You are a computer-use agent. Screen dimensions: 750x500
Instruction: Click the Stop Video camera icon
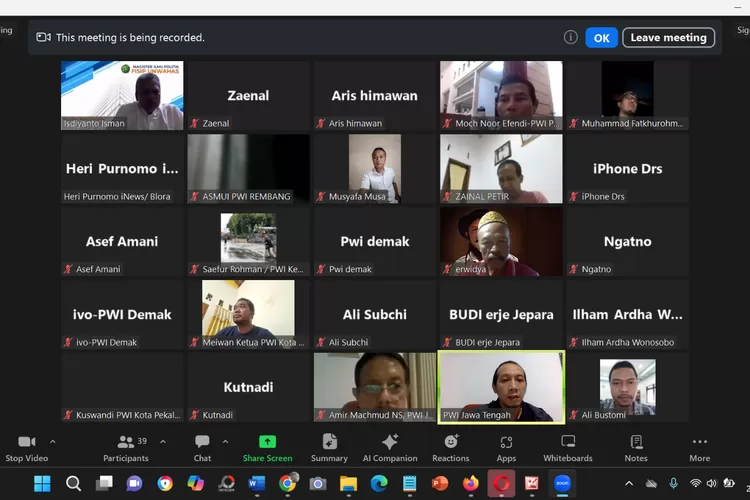[26, 442]
